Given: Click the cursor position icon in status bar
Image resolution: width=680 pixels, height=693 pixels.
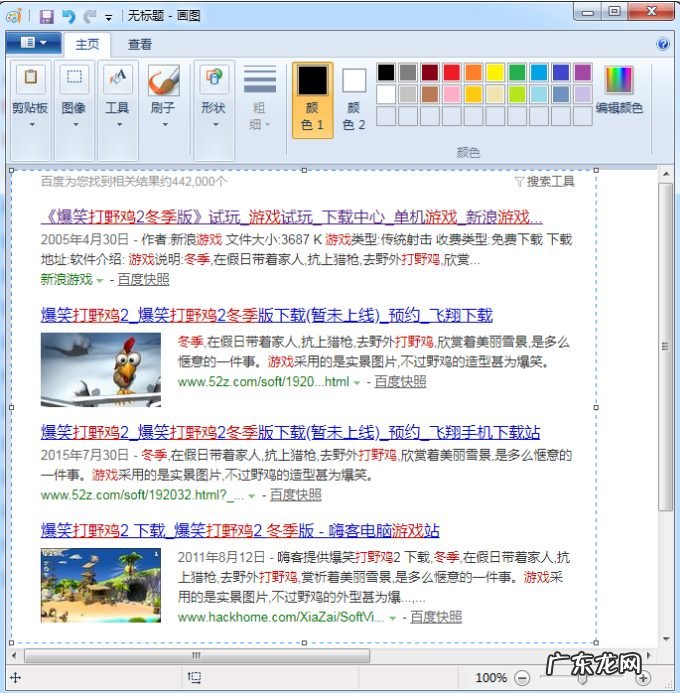Looking at the screenshot, I should [x=15, y=677].
